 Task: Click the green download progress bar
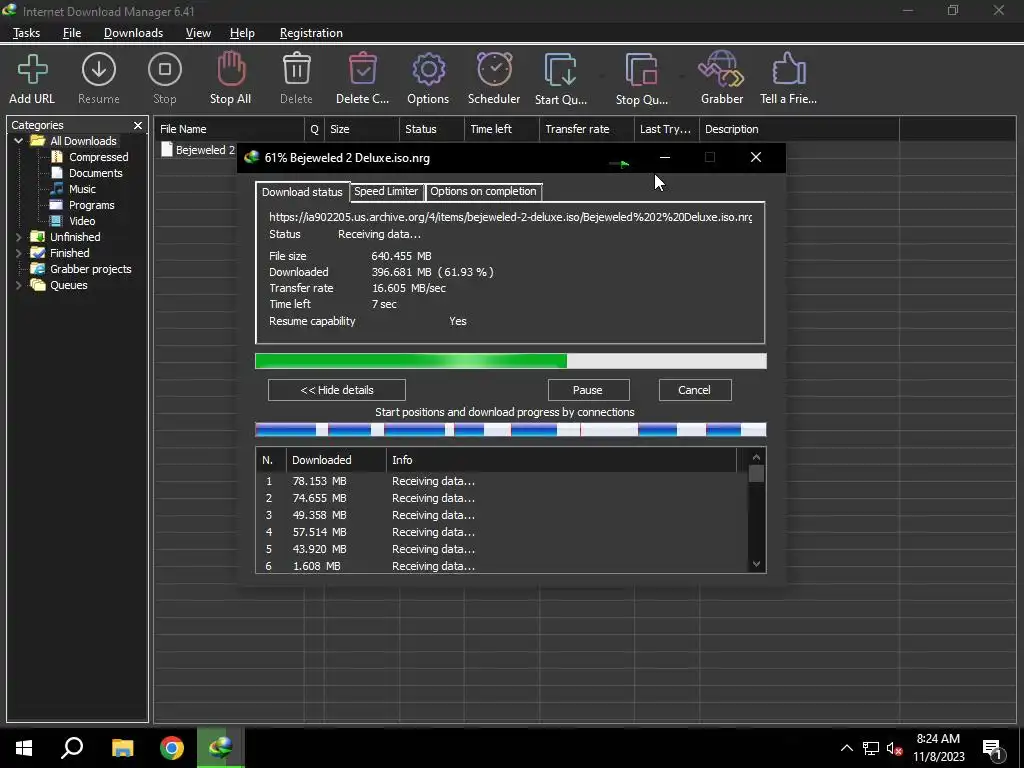click(511, 361)
